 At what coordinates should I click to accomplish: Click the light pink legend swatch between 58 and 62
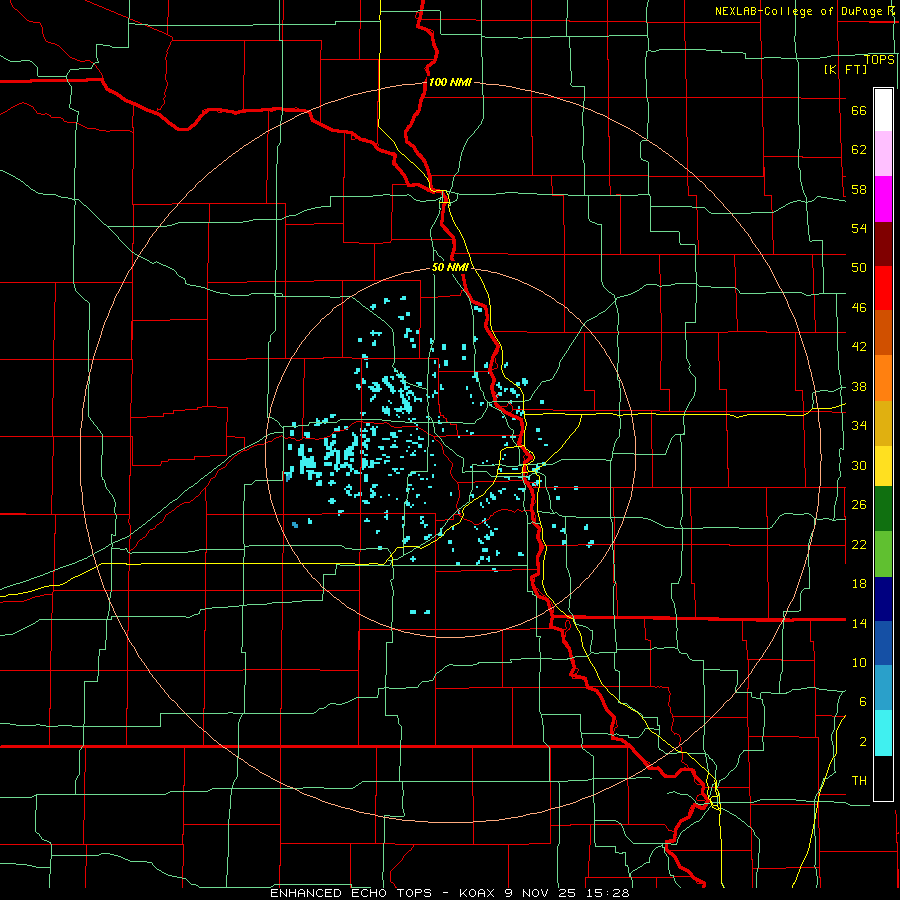pos(883,153)
